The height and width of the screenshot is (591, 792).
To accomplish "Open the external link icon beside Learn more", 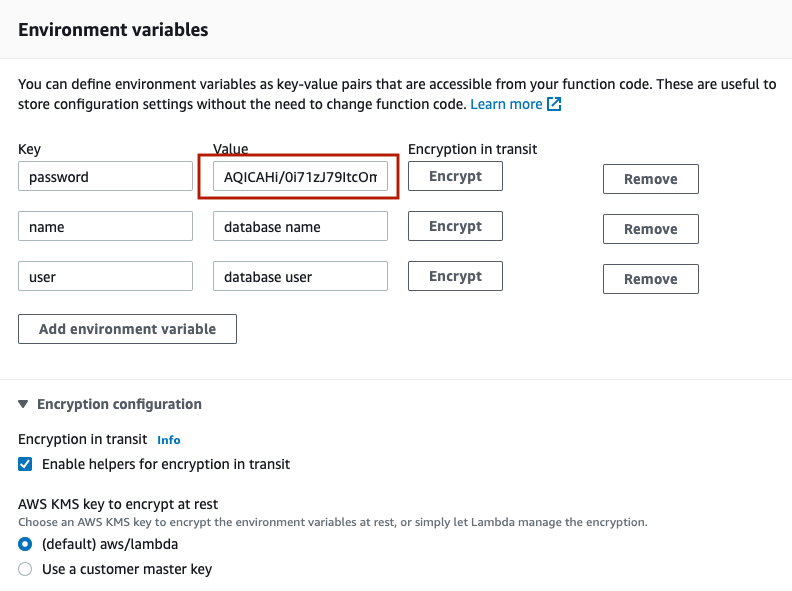I will 554,104.
